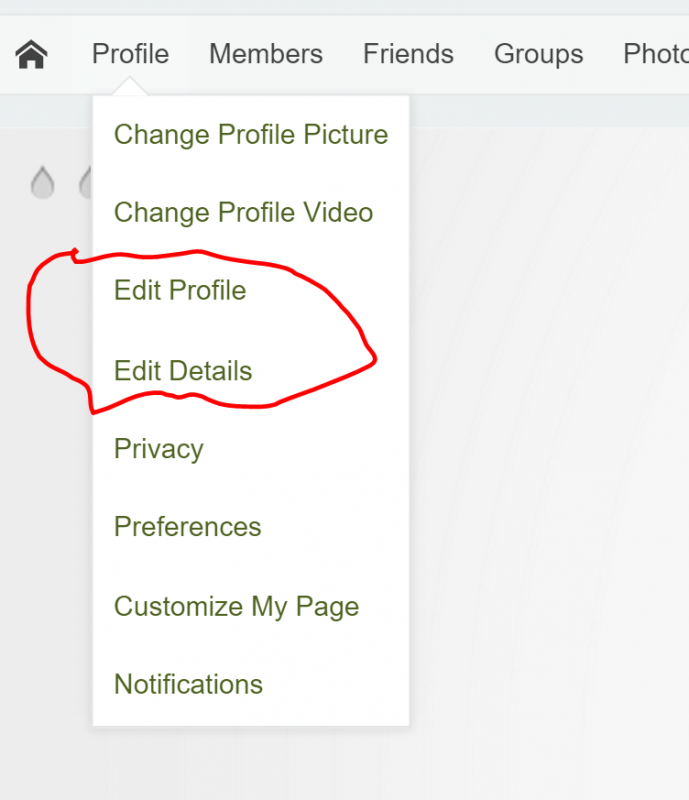Go to the Home page icon

(31, 54)
